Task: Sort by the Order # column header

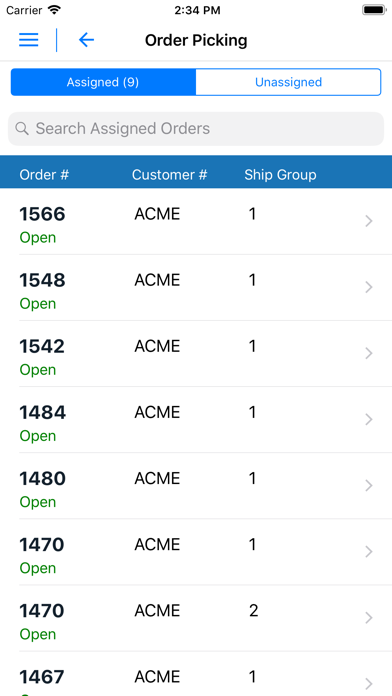Action: point(44,174)
